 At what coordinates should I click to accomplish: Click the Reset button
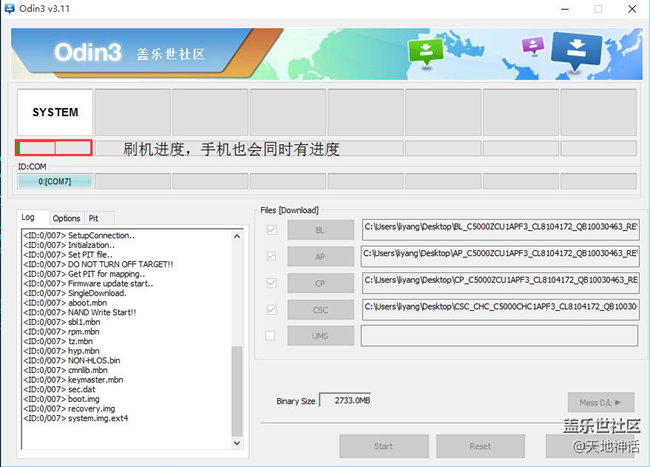pos(480,446)
